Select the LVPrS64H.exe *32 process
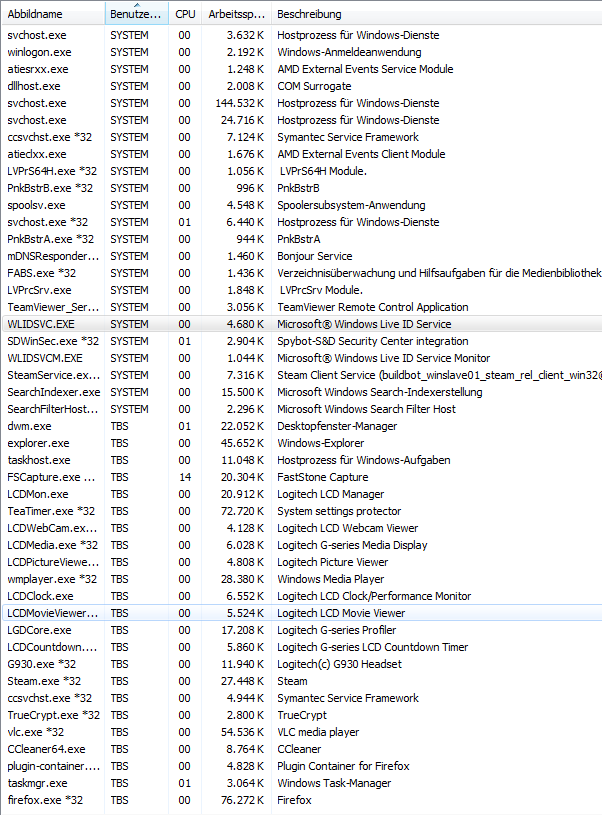The width and height of the screenshot is (602, 815). coord(302,171)
